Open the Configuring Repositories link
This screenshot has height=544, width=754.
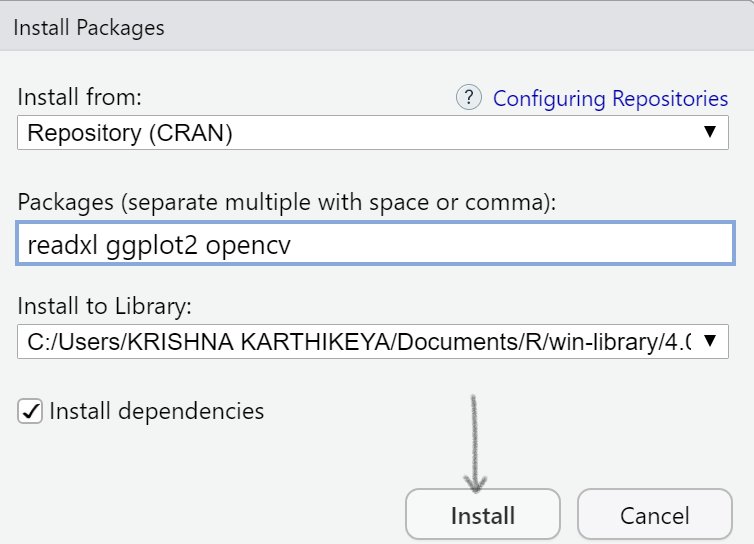610,98
